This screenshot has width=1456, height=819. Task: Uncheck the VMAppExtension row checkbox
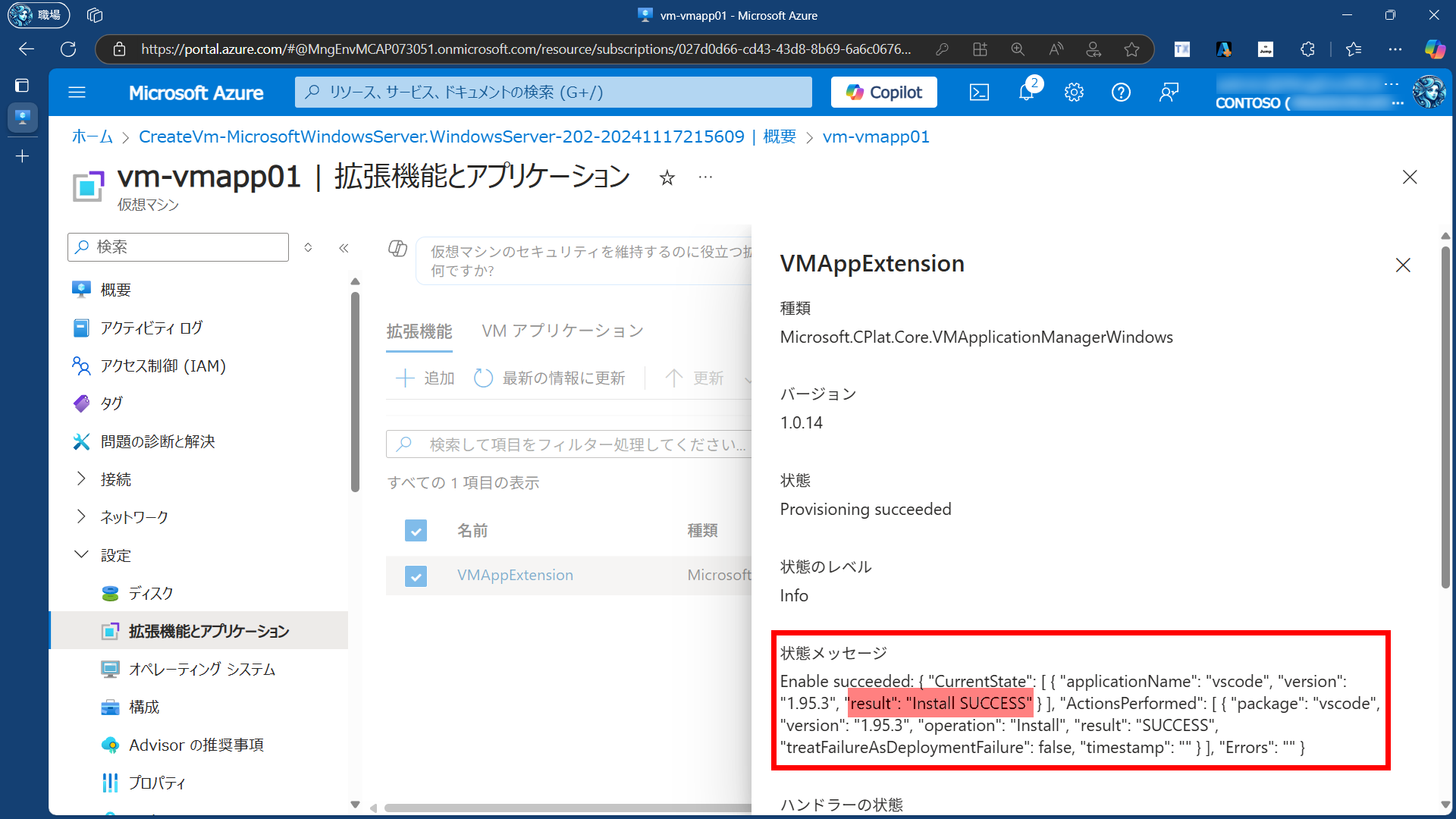click(416, 576)
